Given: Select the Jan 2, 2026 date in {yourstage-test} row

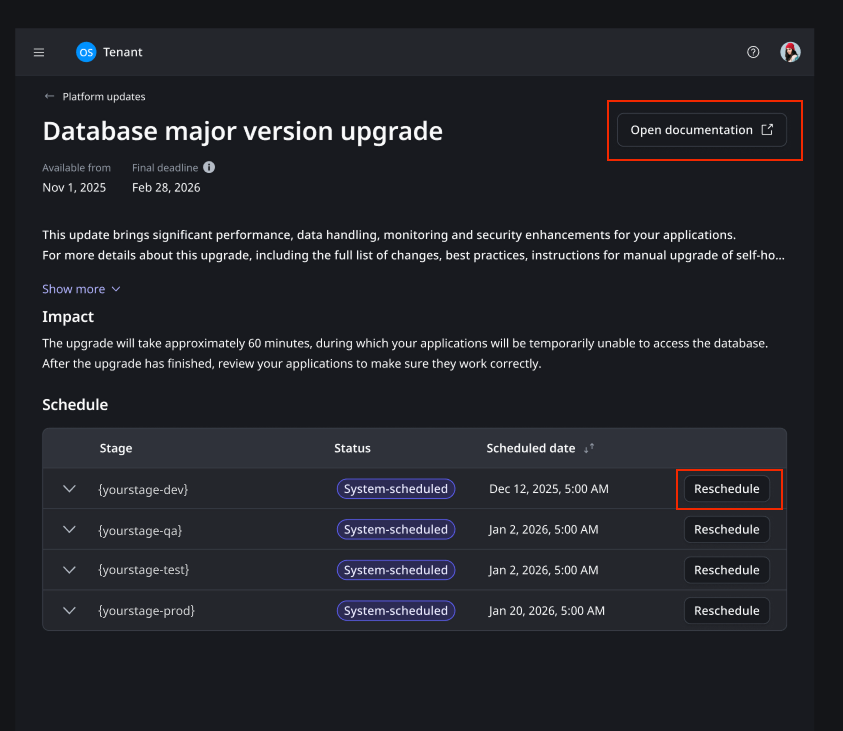Looking at the screenshot, I should 544,570.
